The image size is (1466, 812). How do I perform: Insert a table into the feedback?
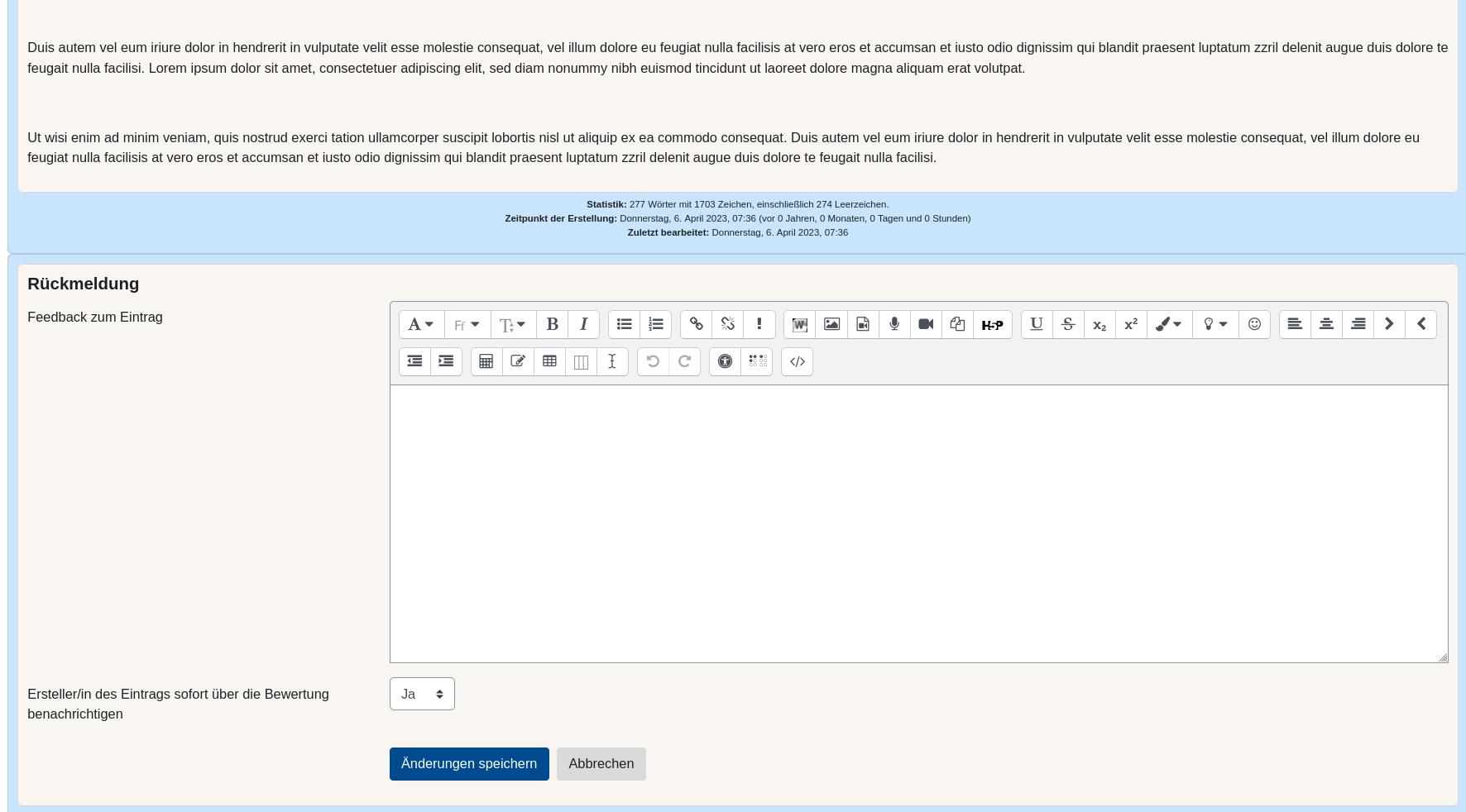[549, 361]
